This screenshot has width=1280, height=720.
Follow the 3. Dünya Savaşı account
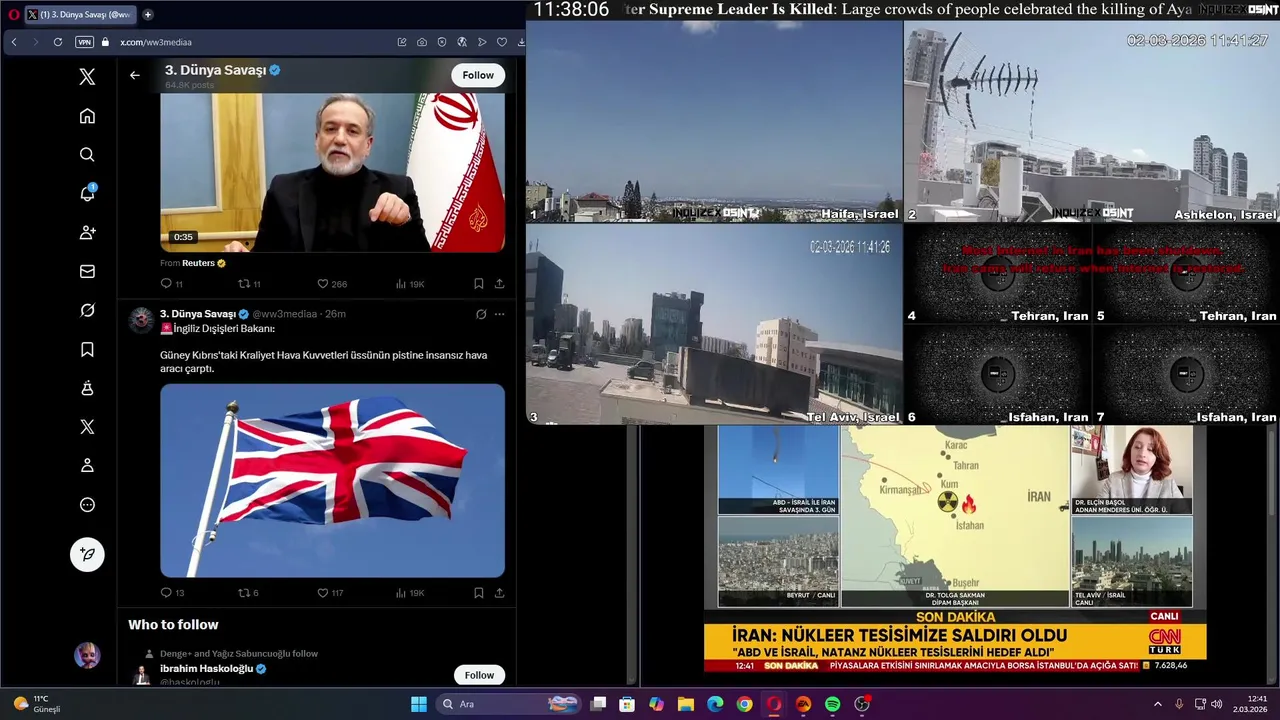pos(478,75)
